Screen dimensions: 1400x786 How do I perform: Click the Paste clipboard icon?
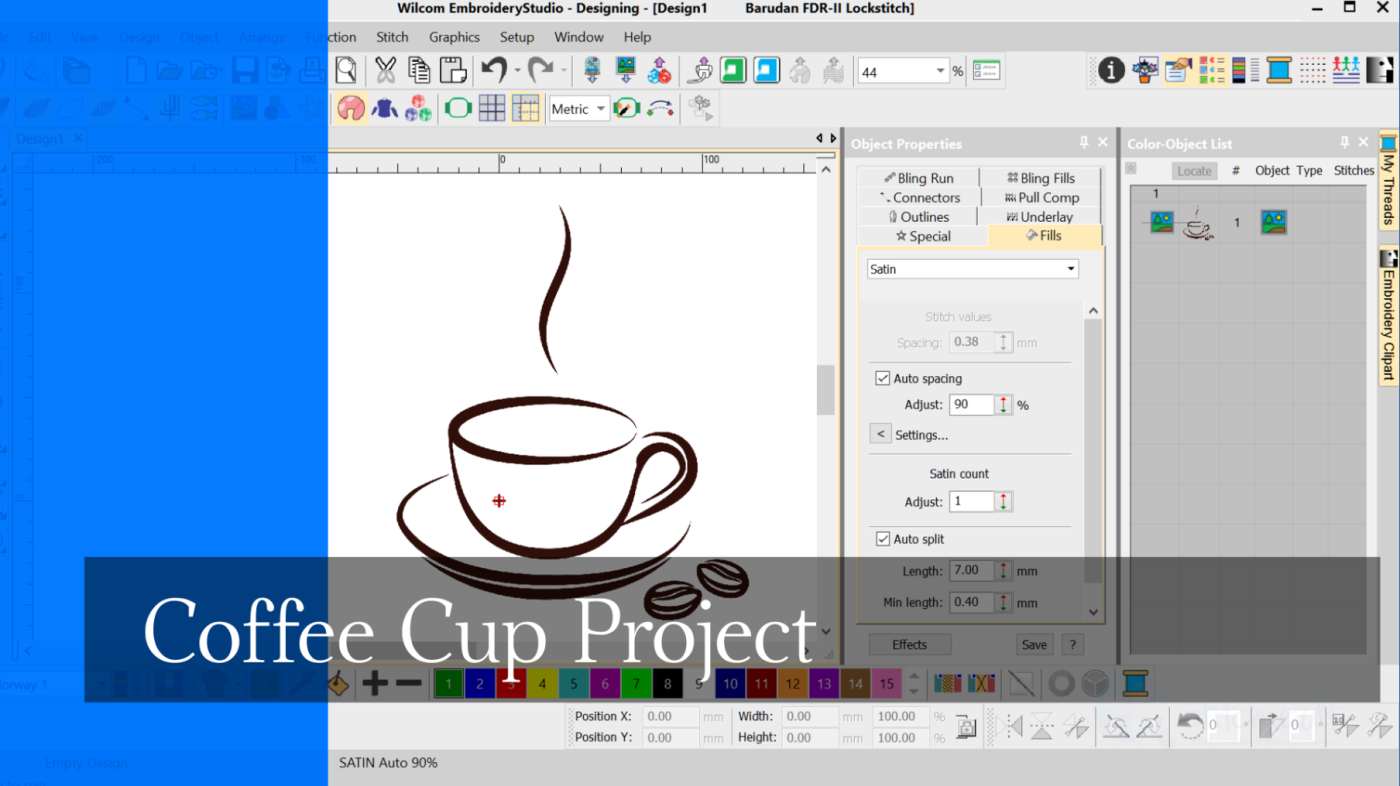[453, 70]
